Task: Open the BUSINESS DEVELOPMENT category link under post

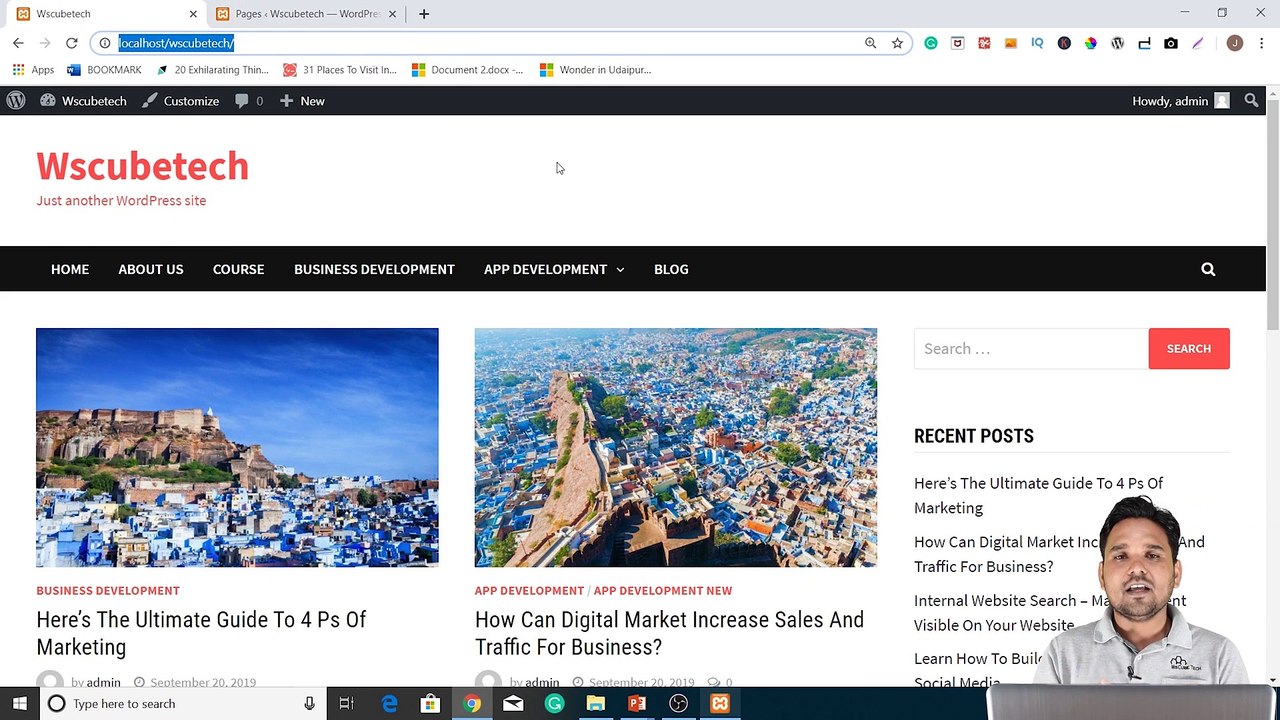Action: click(108, 591)
